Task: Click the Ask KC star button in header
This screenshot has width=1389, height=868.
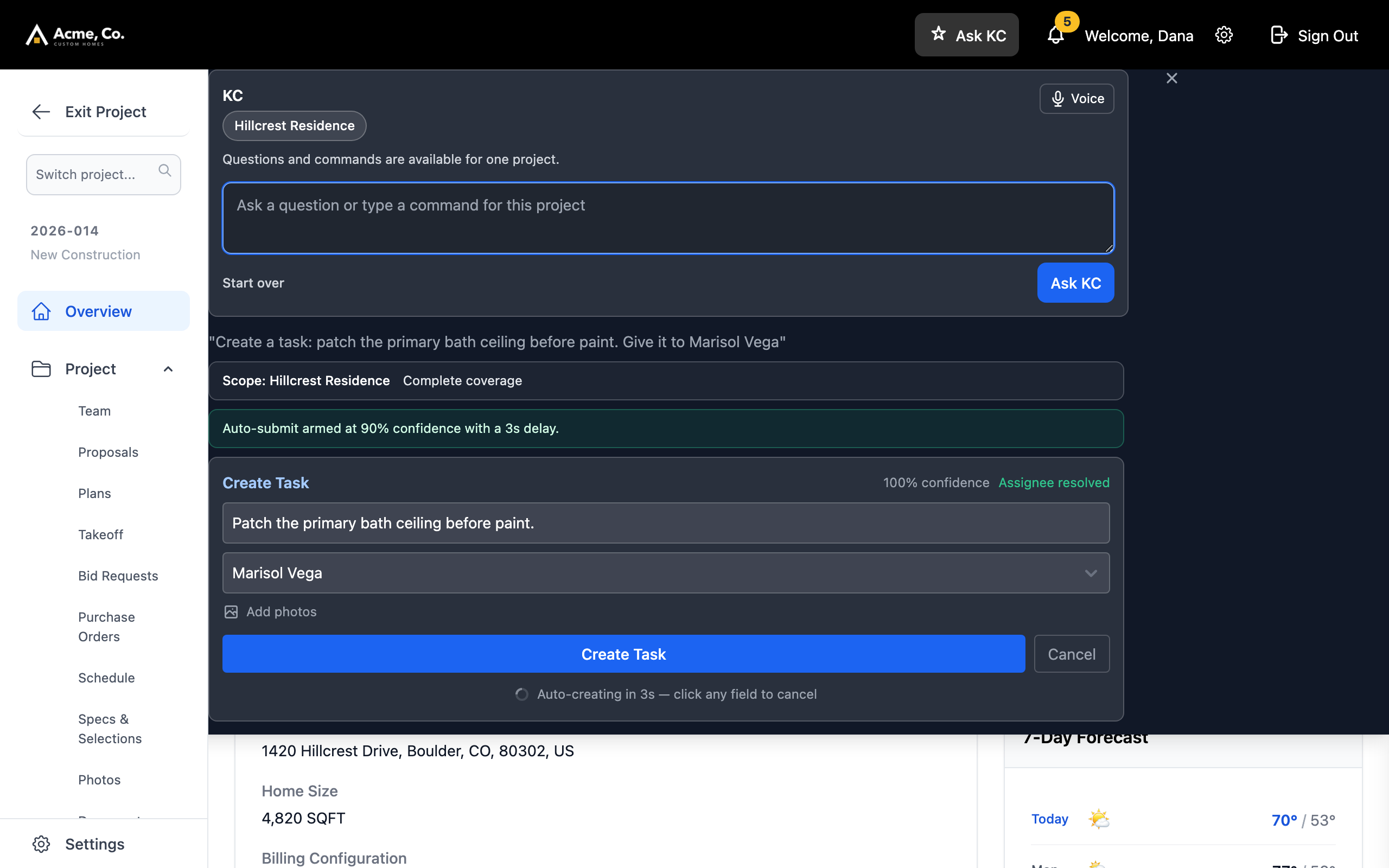Action: click(966, 35)
